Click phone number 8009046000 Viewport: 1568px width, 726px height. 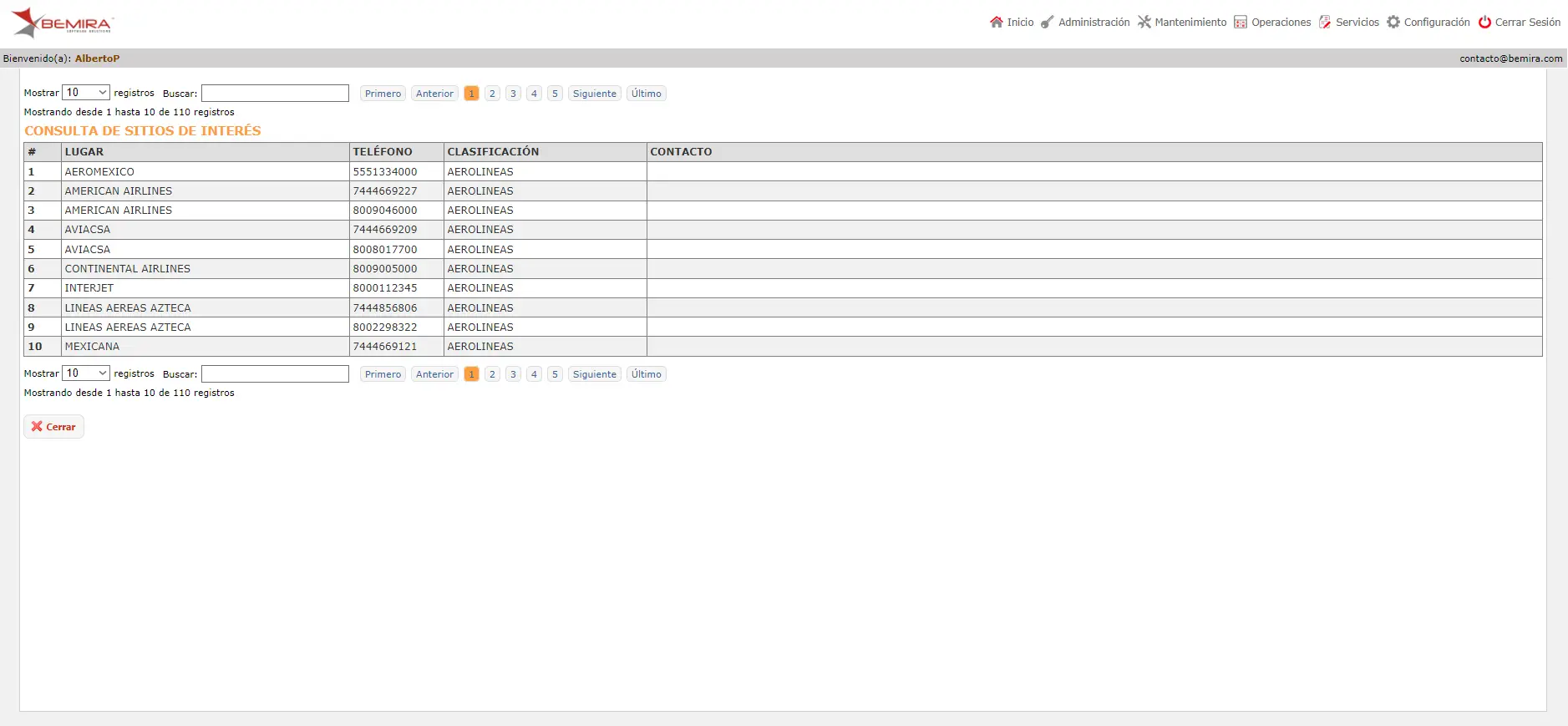click(385, 211)
